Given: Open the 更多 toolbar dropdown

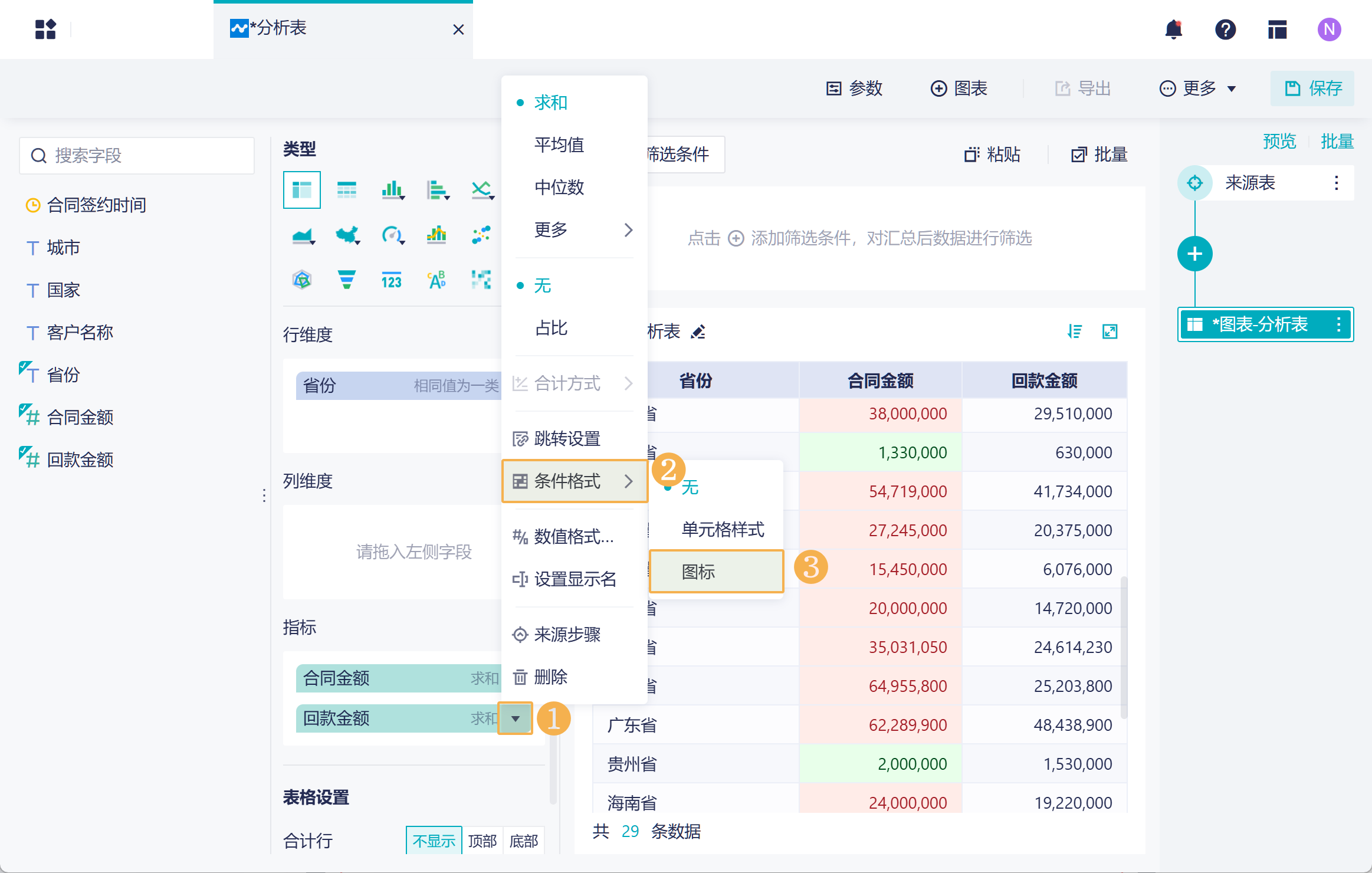Looking at the screenshot, I should point(1198,88).
